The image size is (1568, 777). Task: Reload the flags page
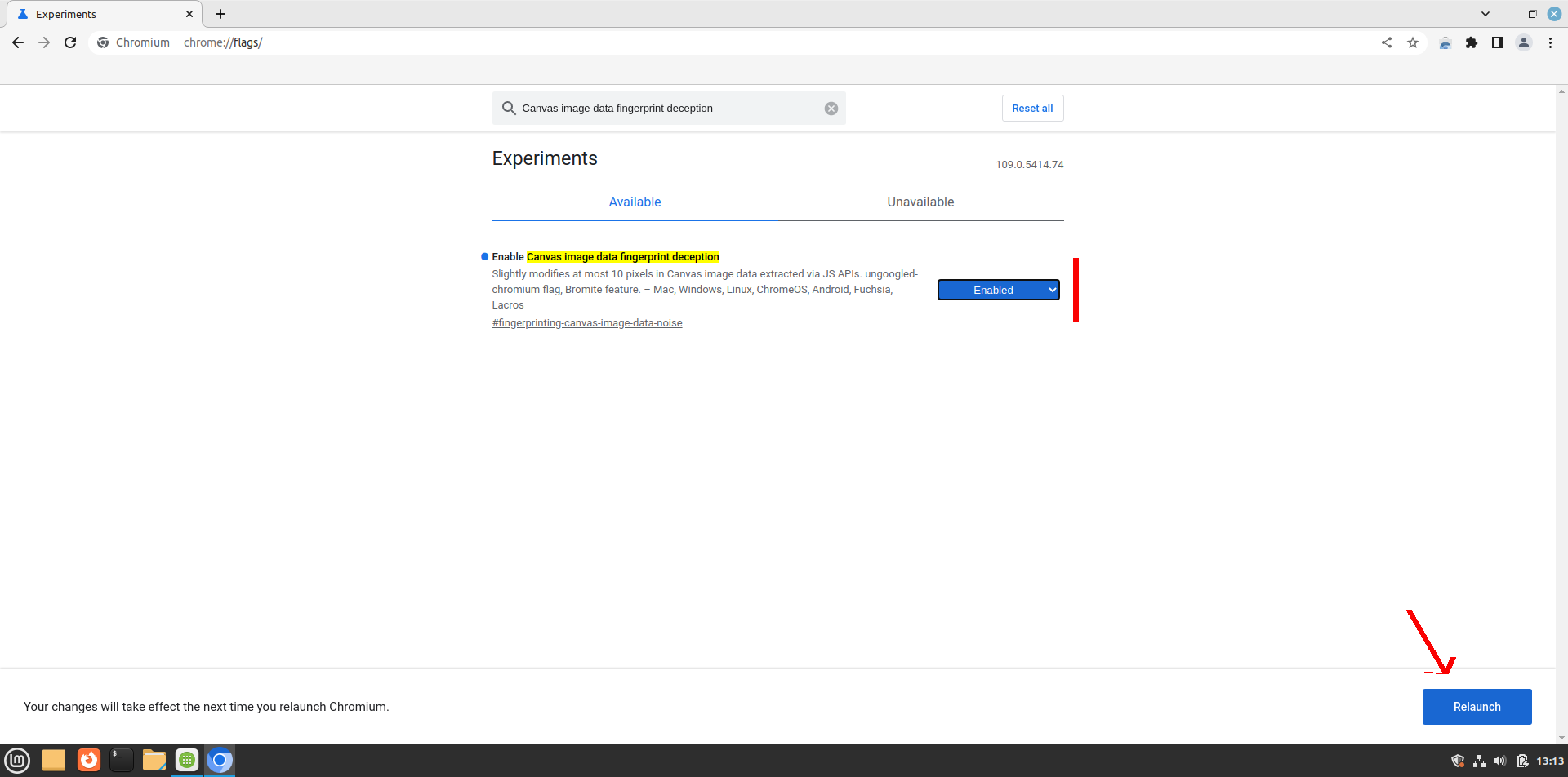pos(70,42)
